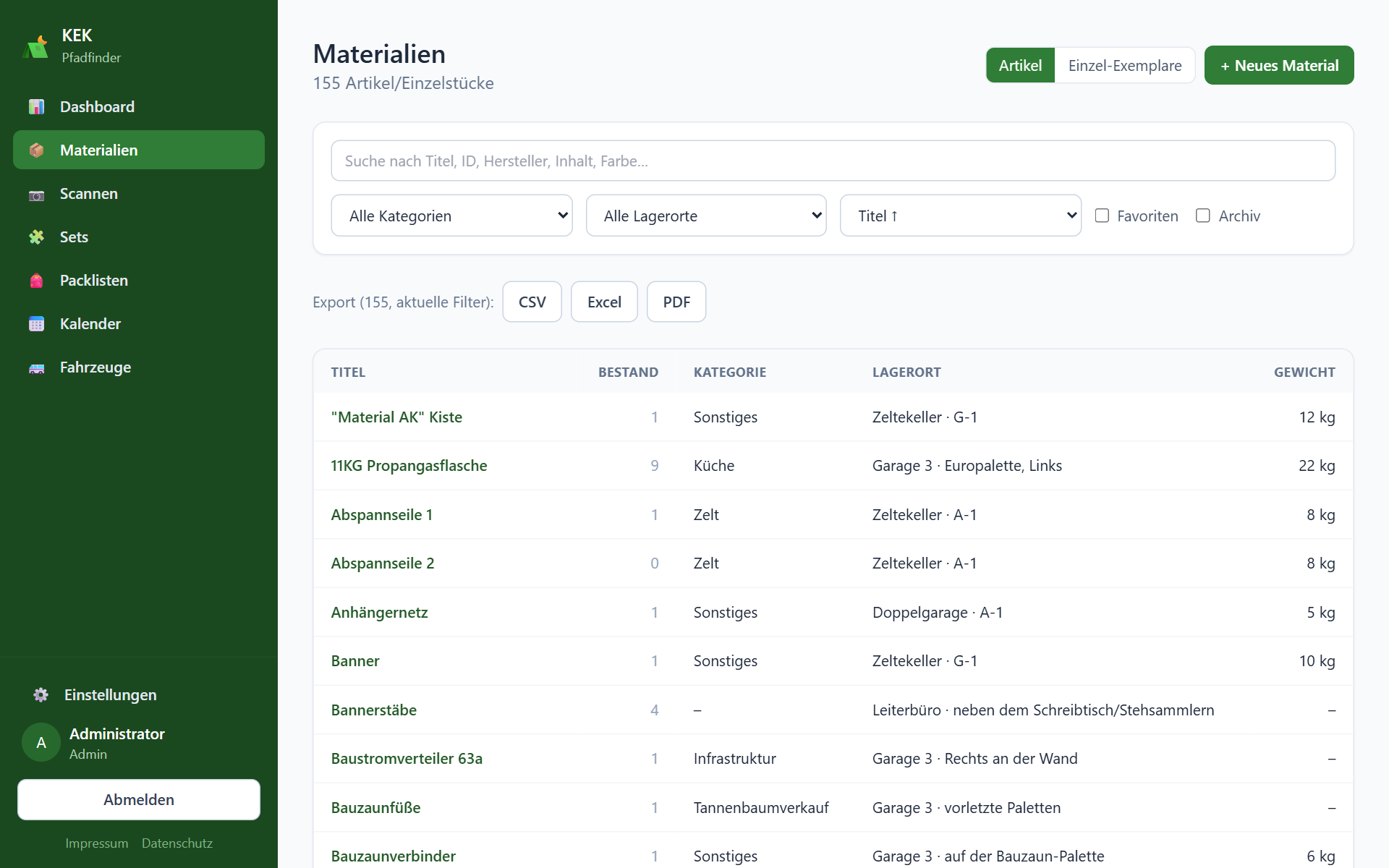Open Dashboard via its chart icon
The image size is (1389, 868).
click(x=36, y=107)
